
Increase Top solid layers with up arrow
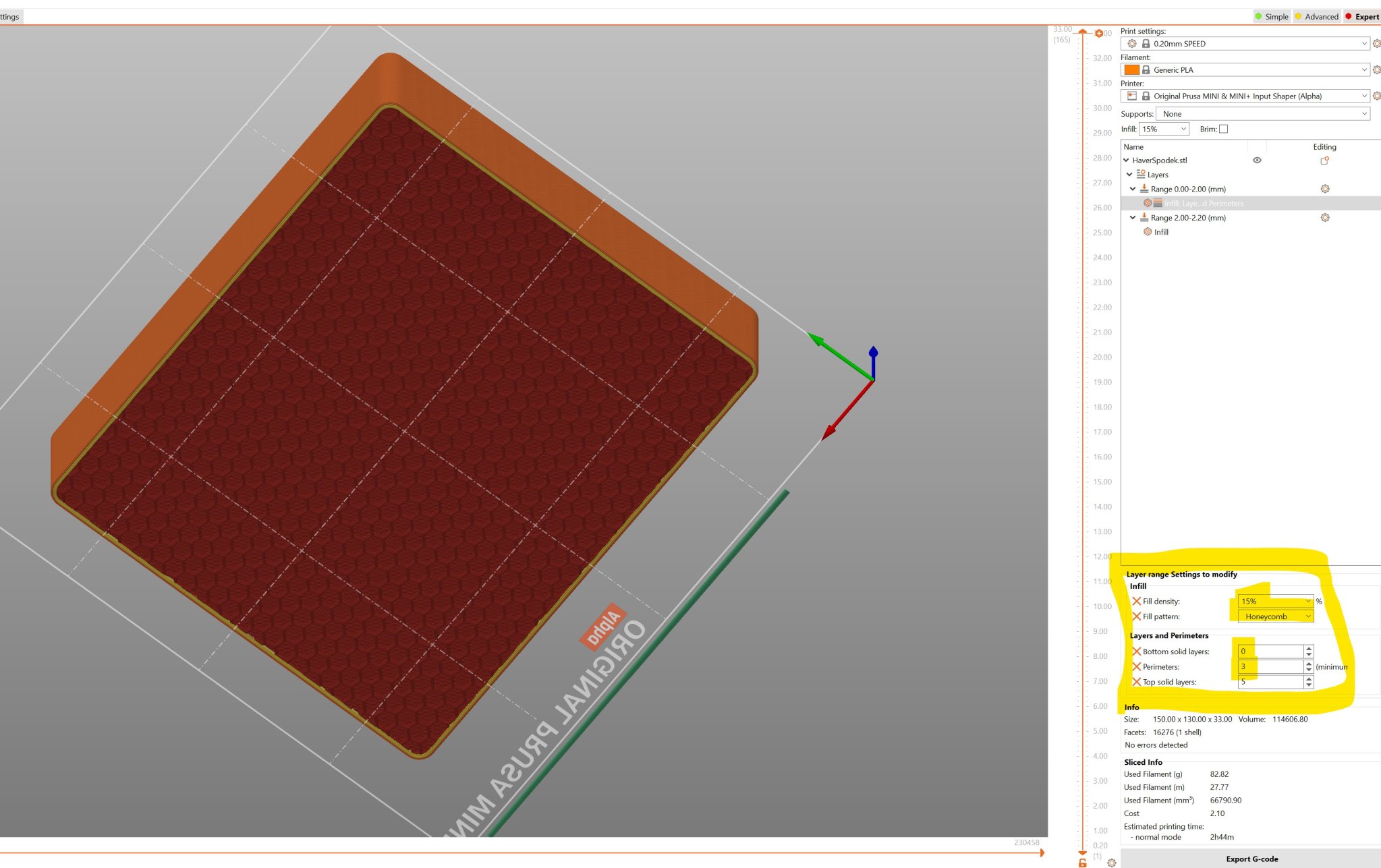click(x=1309, y=678)
